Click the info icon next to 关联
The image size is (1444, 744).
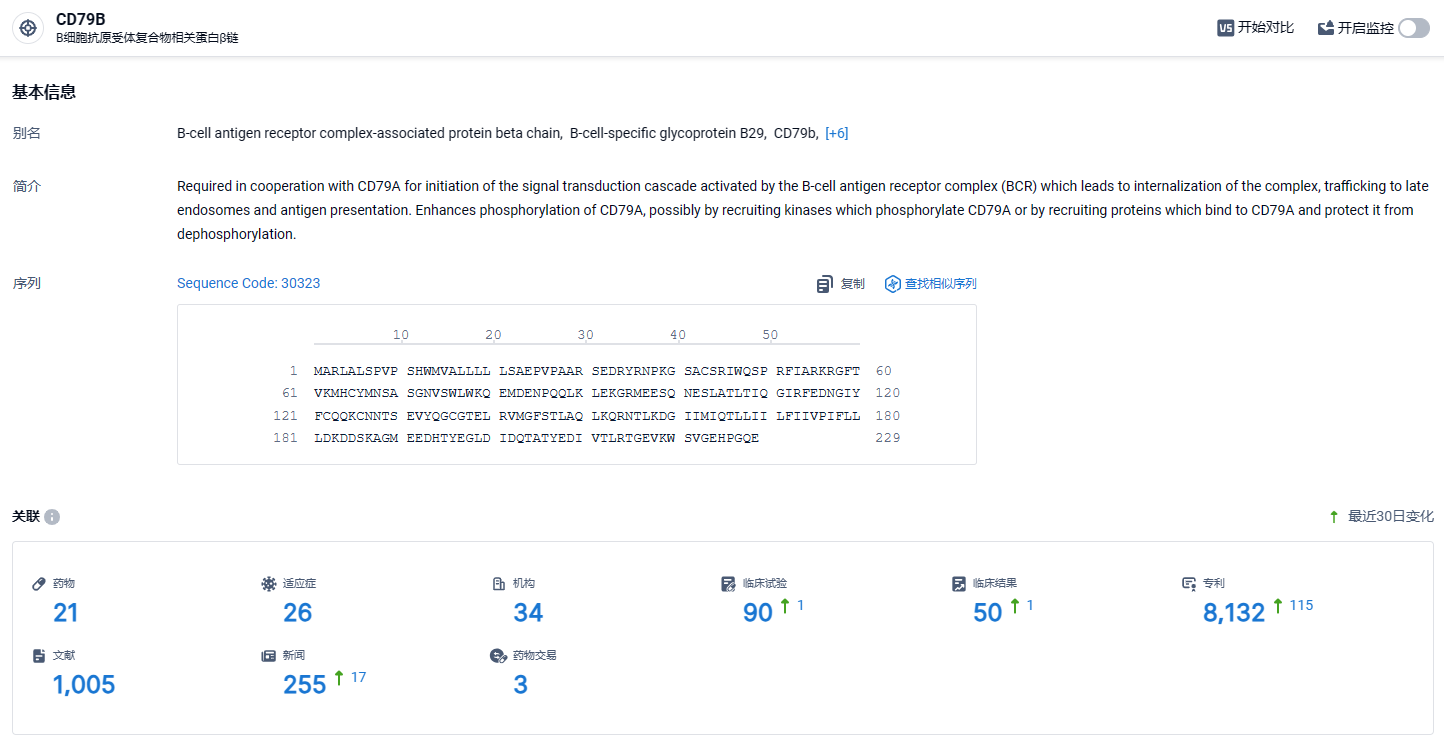(x=52, y=517)
